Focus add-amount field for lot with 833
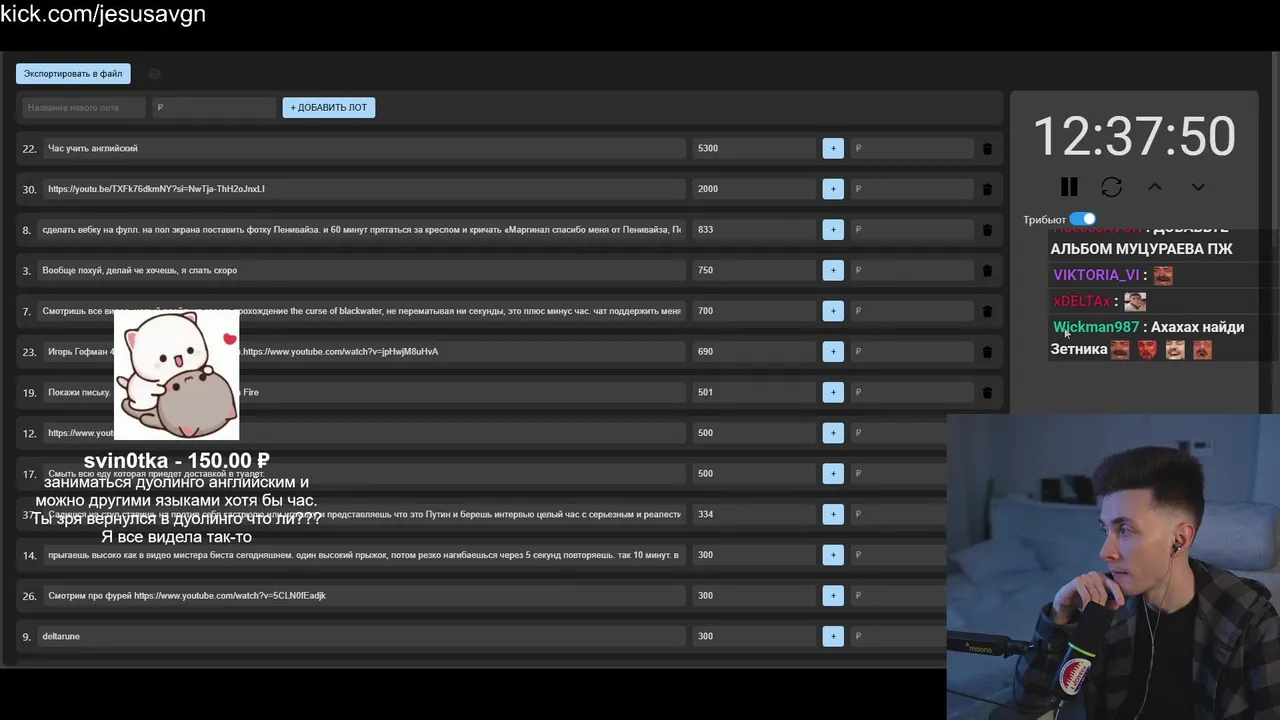This screenshot has height=720, width=1280. [911, 229]
